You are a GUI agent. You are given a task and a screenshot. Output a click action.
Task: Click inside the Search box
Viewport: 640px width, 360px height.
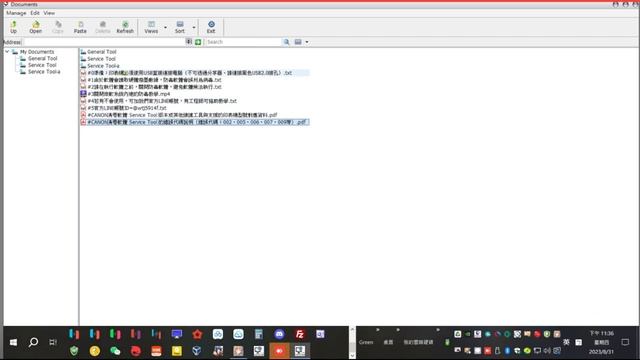243,42
